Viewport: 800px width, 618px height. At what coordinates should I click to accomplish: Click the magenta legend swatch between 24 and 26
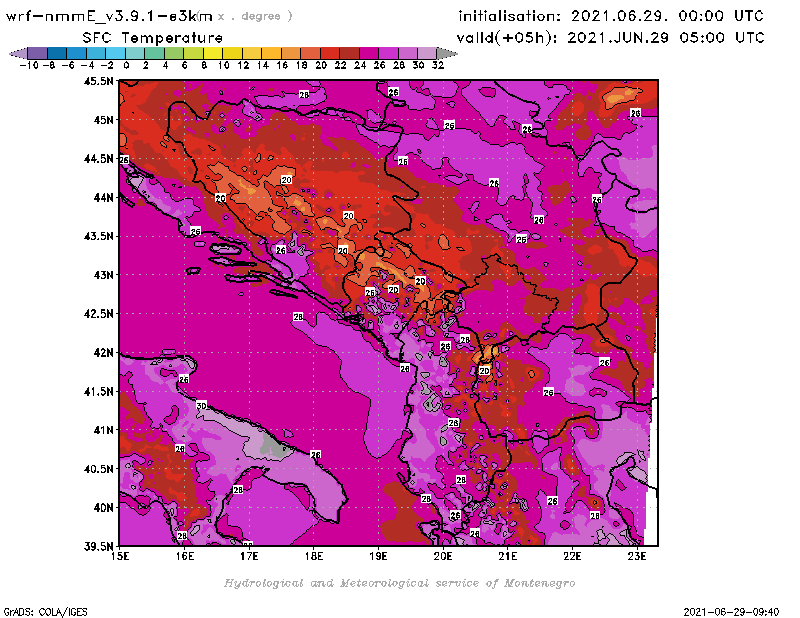369,53
